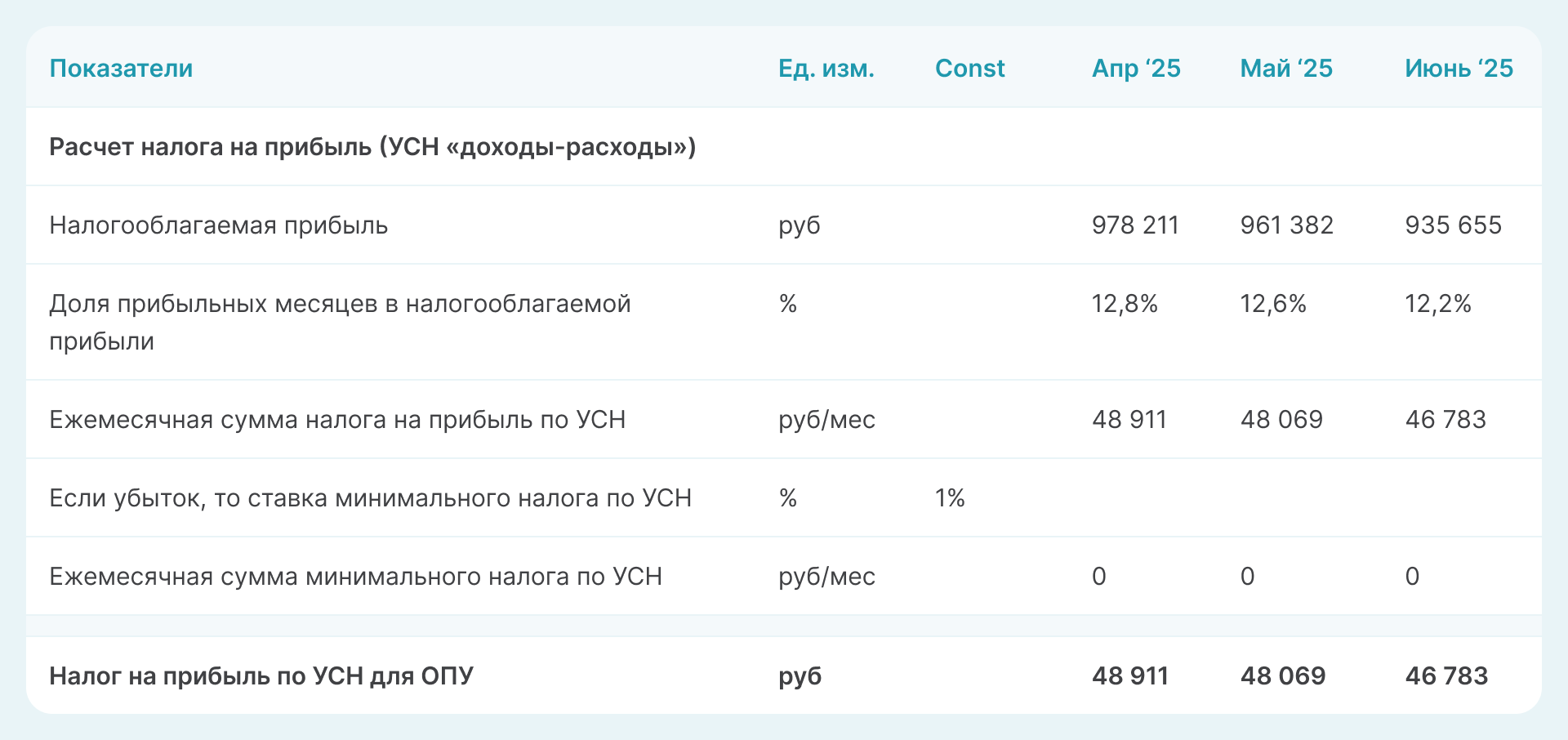Select the row «Если убыток, то ставка минимального налога по УСН»

coord(371,497)
